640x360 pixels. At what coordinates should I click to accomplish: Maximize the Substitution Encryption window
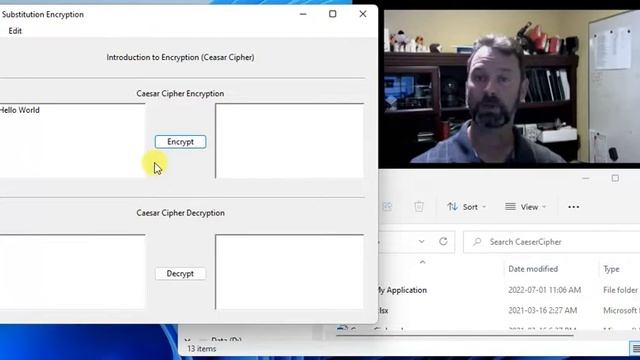333,14
